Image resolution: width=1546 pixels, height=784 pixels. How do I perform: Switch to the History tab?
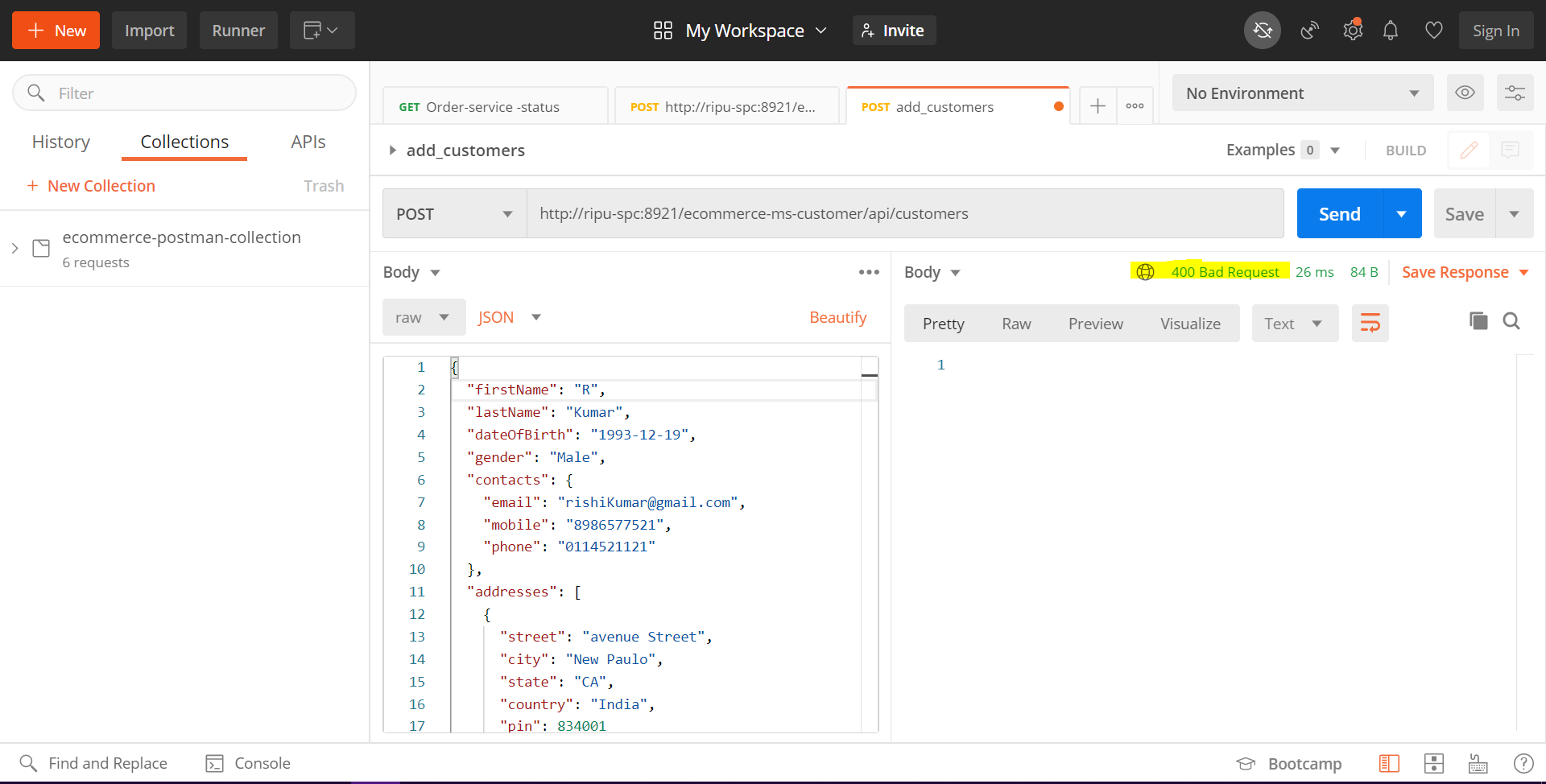tap(61, 142)
